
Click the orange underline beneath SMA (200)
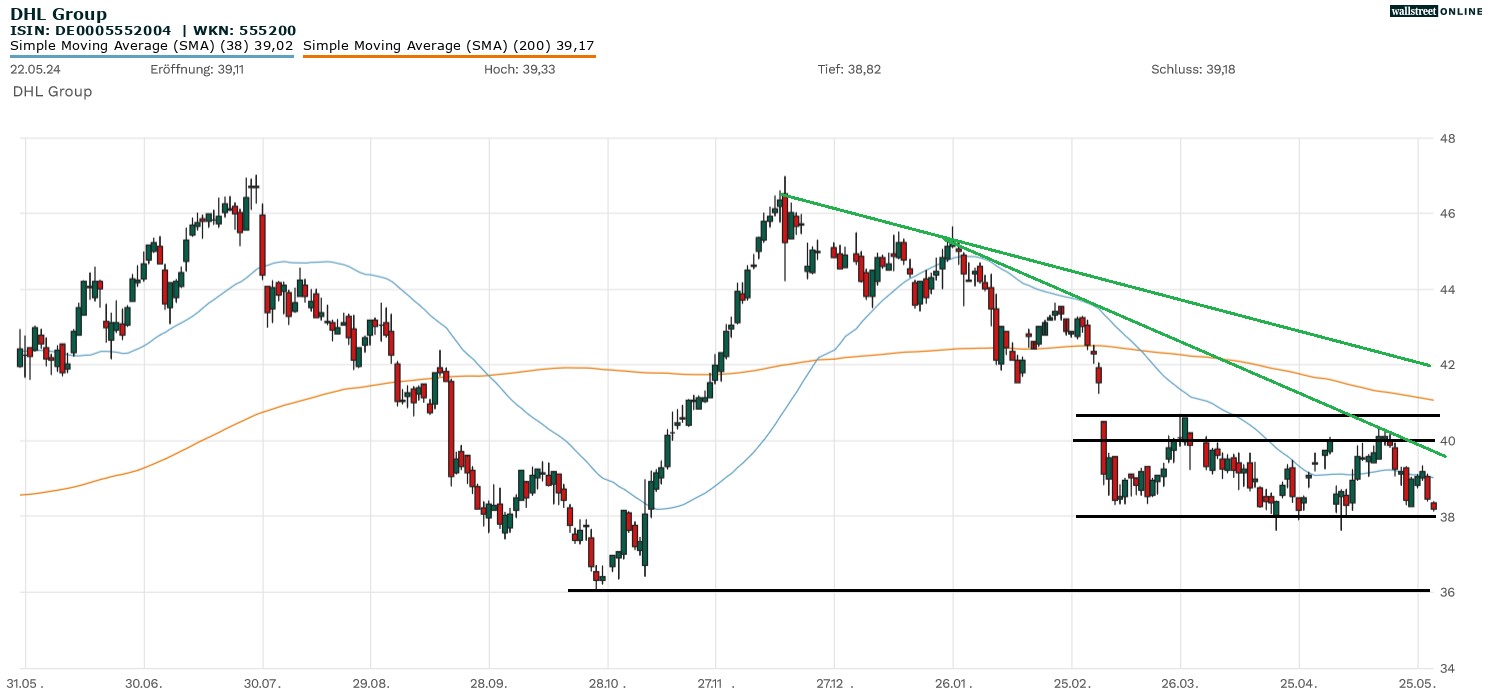coord(448,56)
